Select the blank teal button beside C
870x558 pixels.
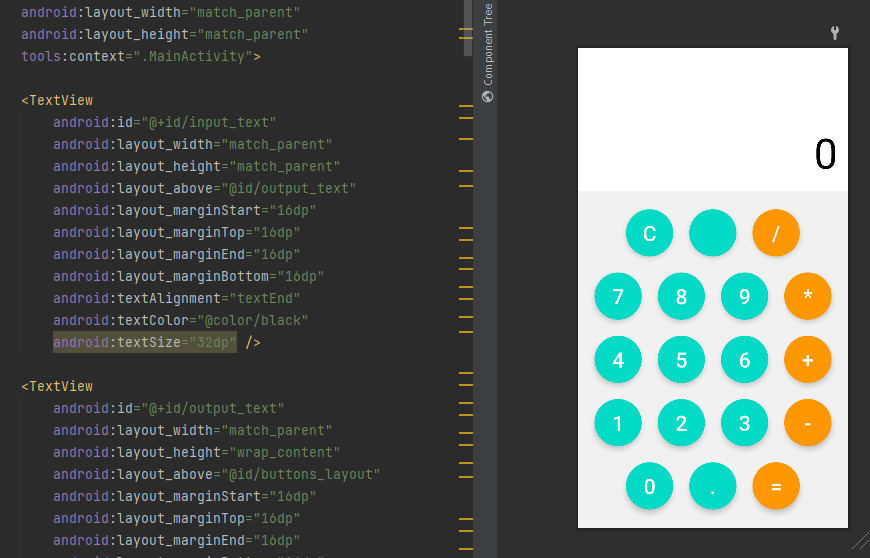click(x=712, y=233)
